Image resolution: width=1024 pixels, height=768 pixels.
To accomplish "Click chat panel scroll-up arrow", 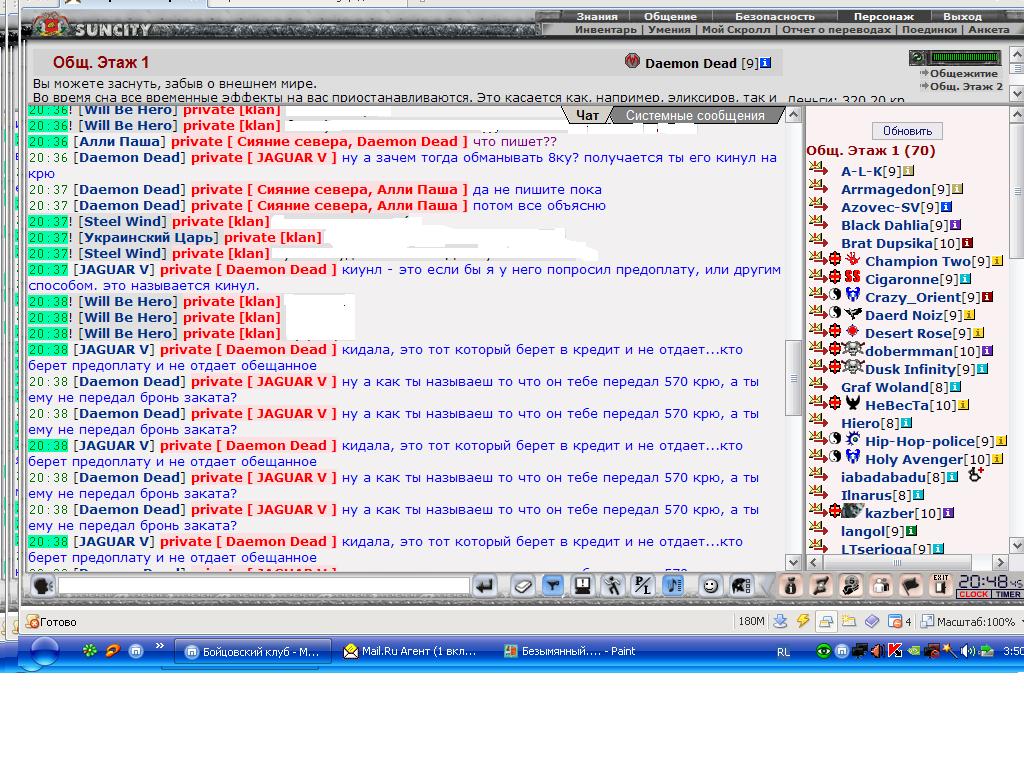I will (x=793, y=116).
